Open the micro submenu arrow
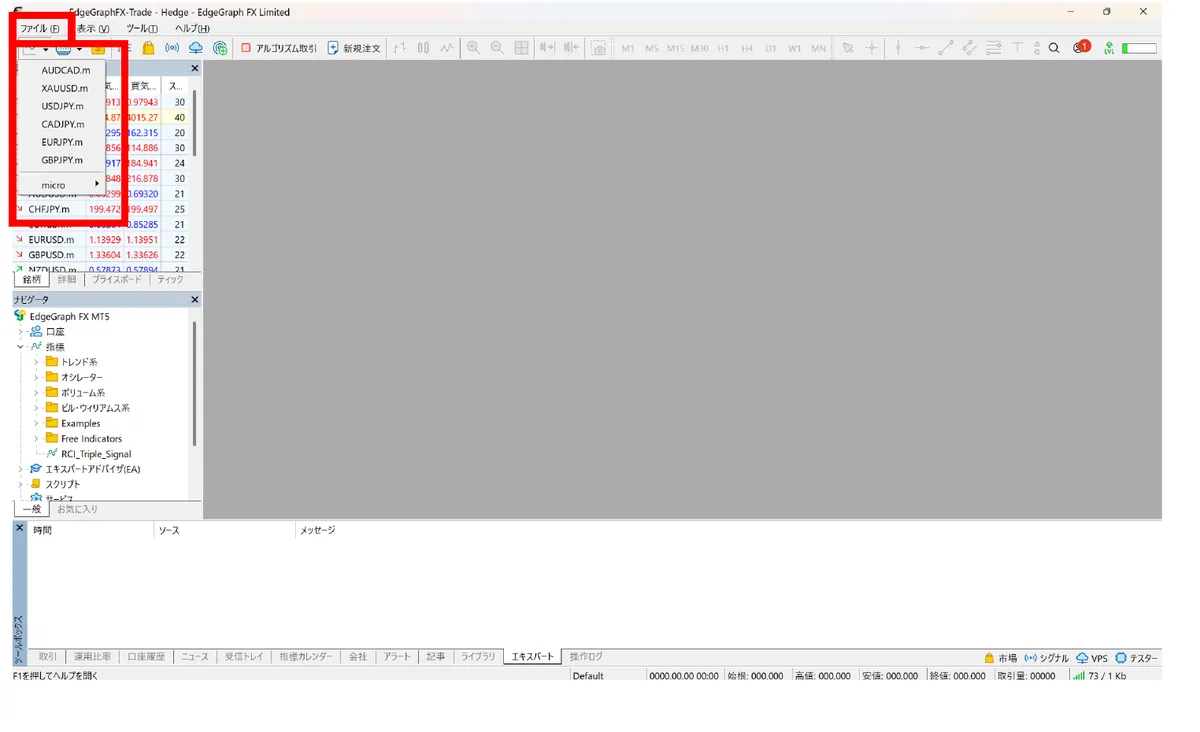The width and height of the screenshot is (1200, 732). click(x=97, y=184)
